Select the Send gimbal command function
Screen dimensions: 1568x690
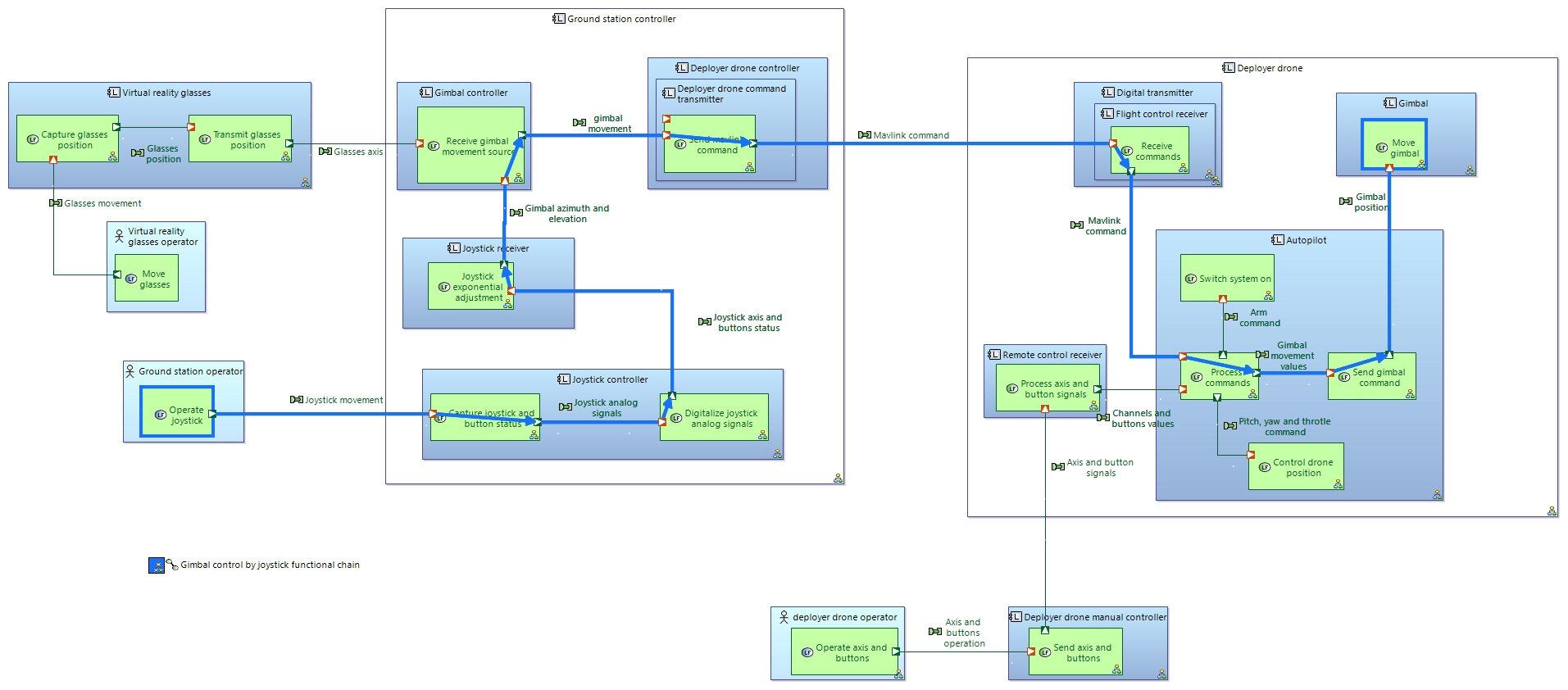(x=1372, y=376)
